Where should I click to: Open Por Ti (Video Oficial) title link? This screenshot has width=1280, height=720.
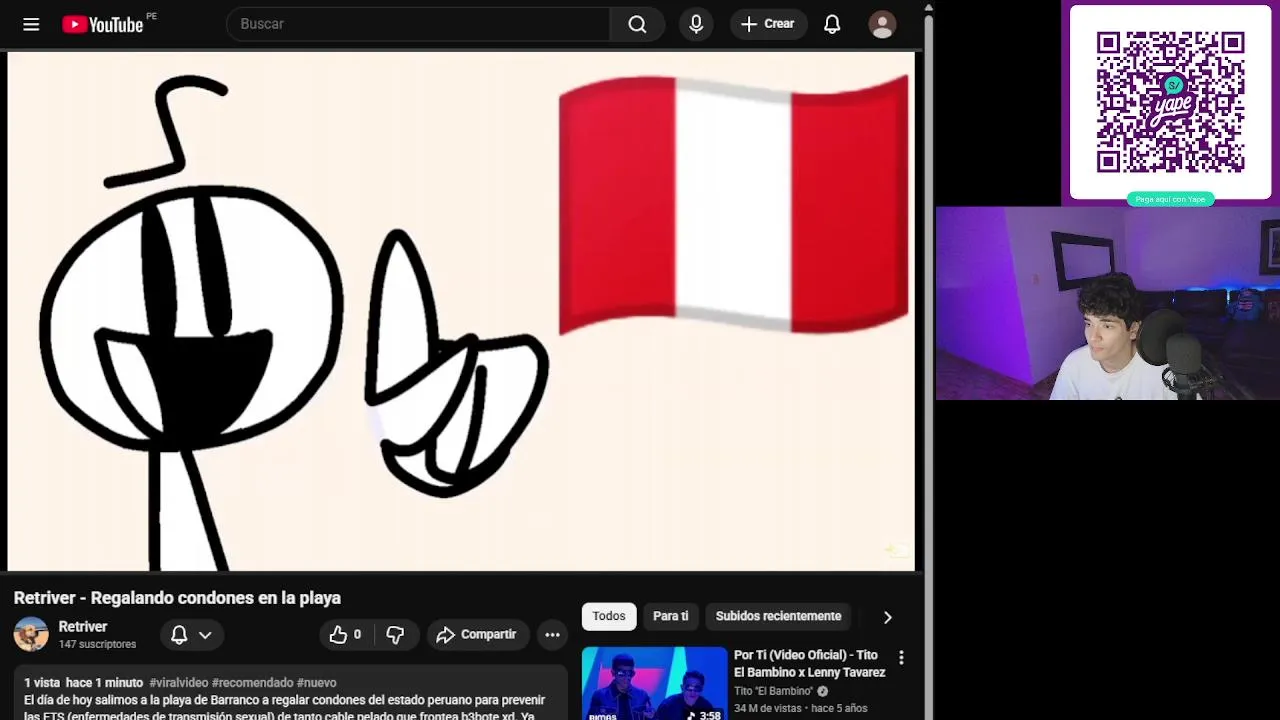tap(810, 664)
